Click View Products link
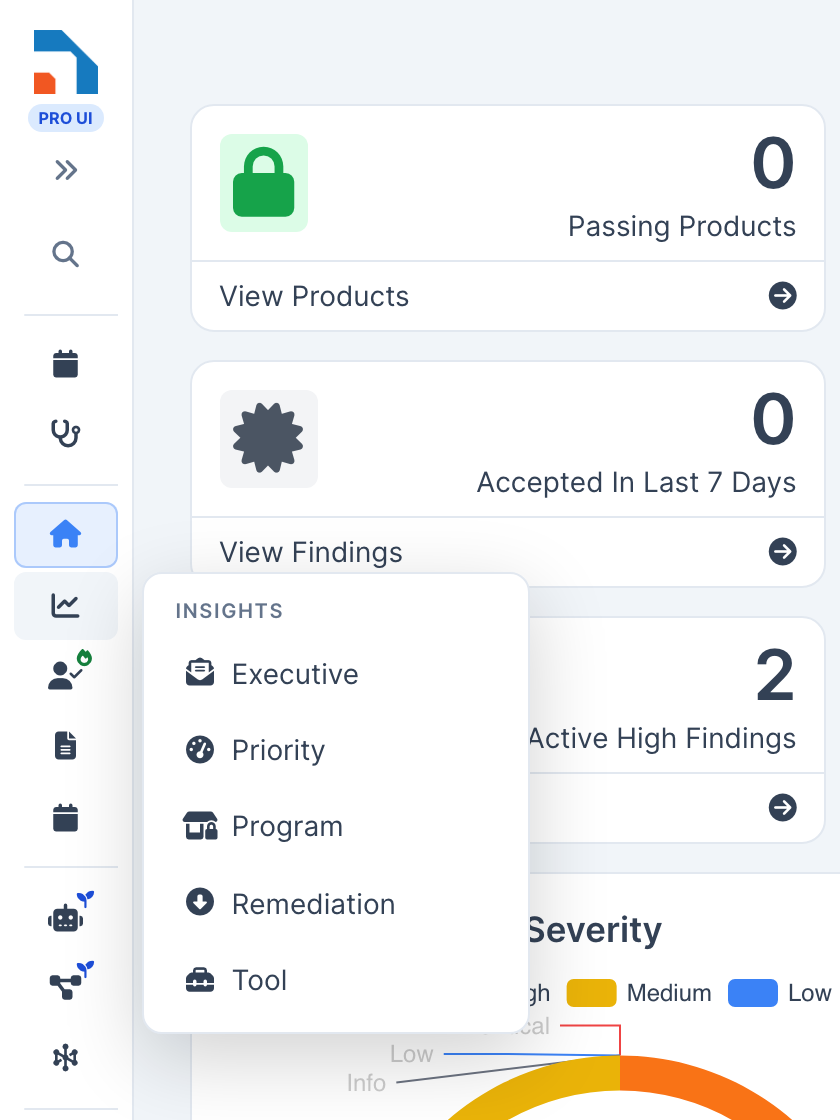 tap(314, 296)
